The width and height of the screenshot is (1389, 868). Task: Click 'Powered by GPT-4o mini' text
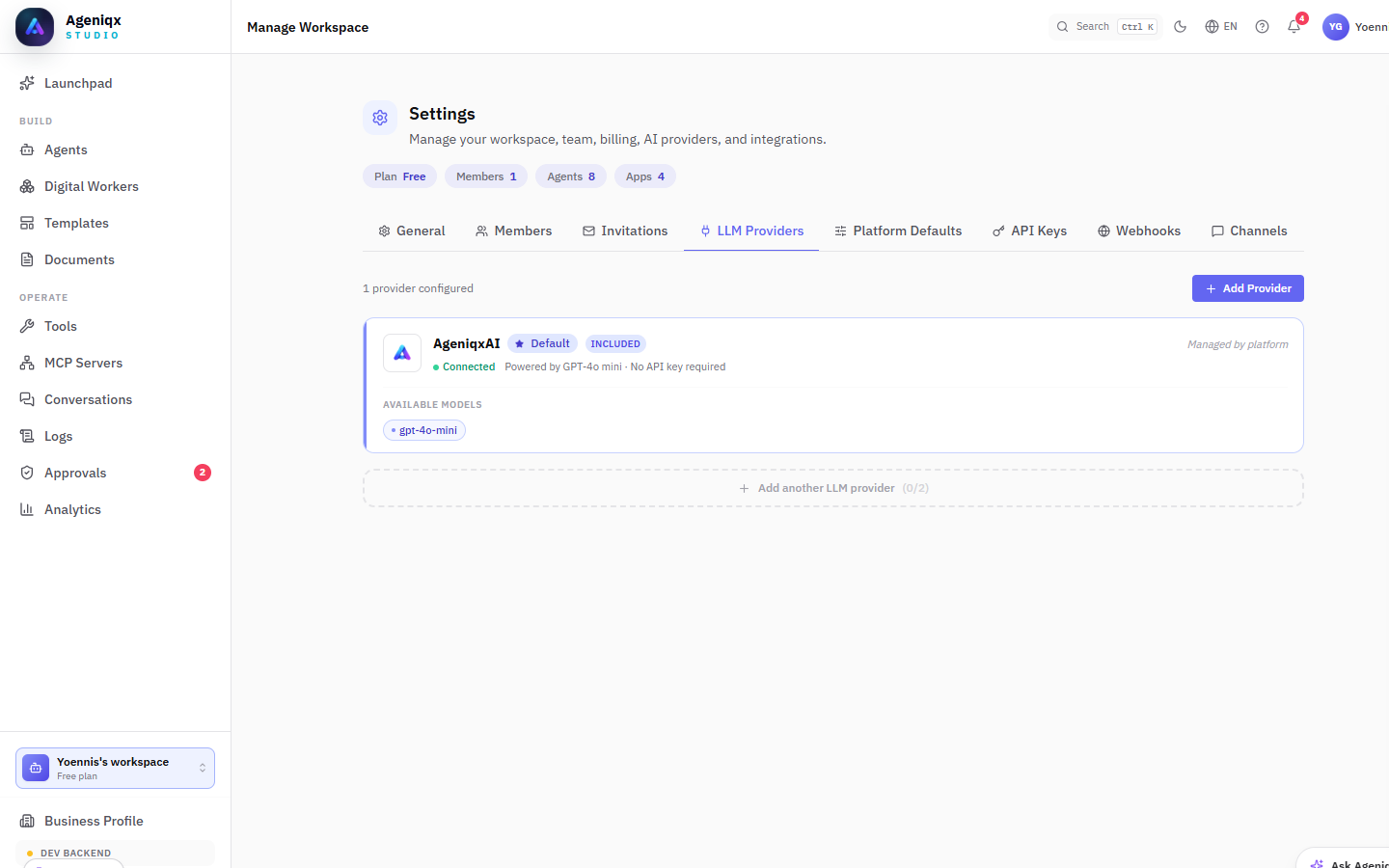click(x=563, y=366)
